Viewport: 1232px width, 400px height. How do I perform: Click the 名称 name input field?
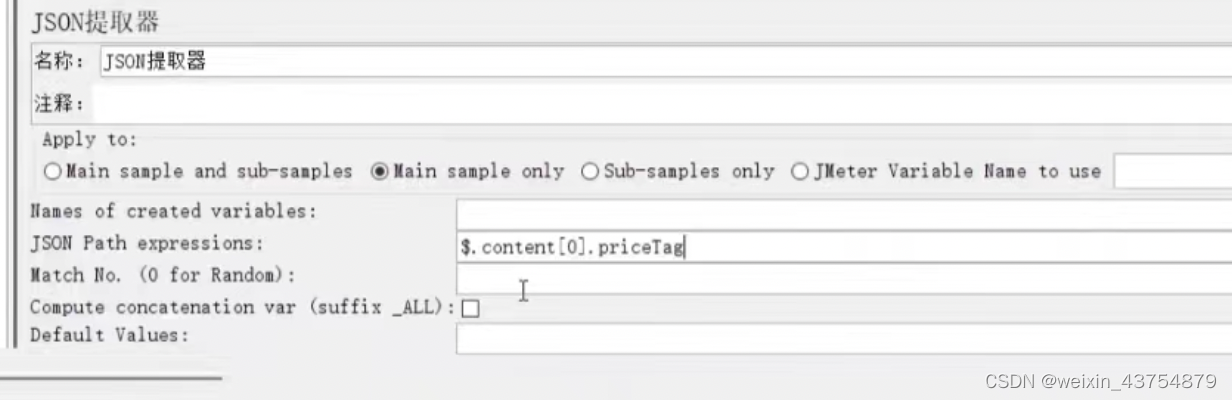(660, 62)
